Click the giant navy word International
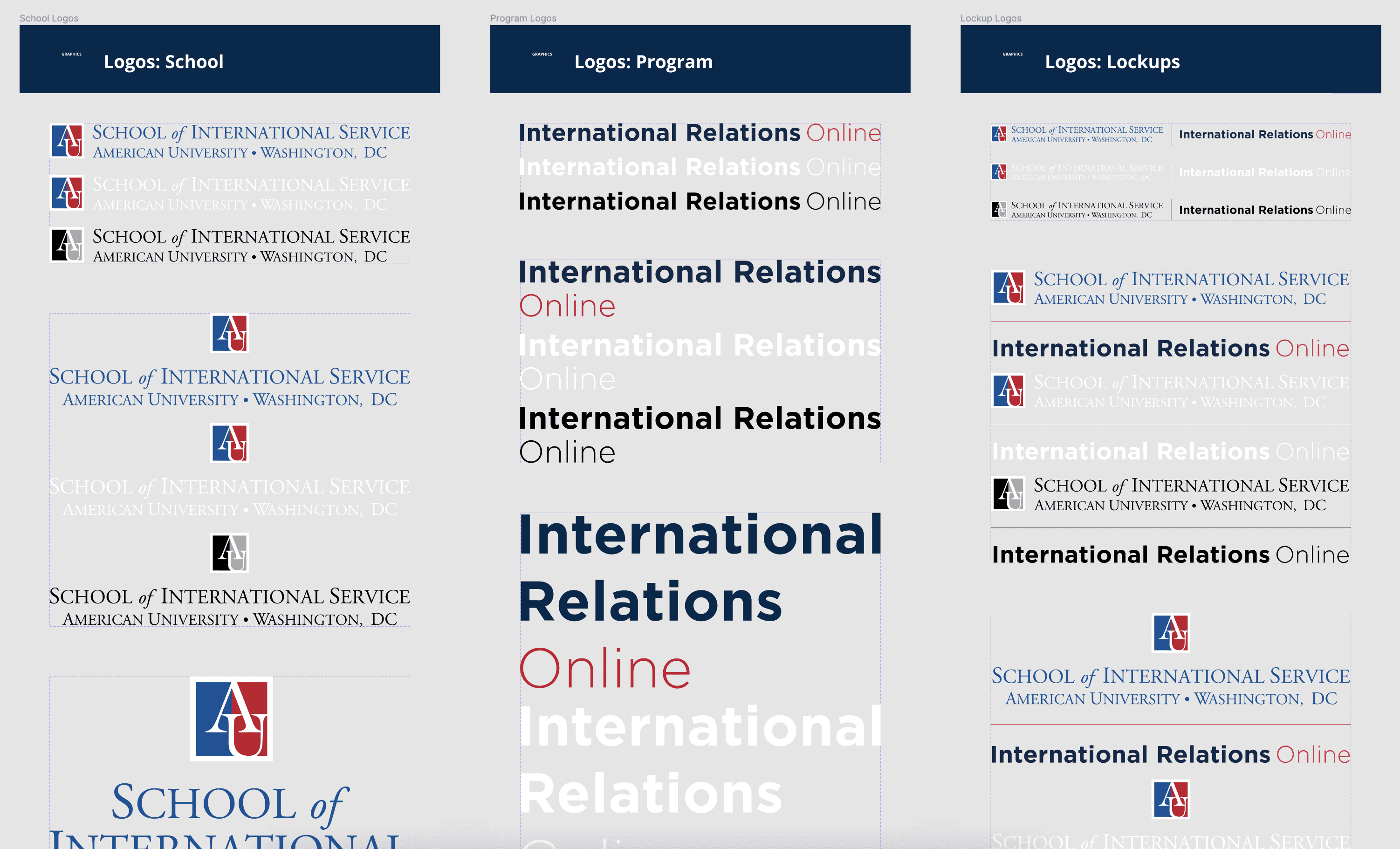Image resolution: width=1400 pixels, height=849 pixels. click(x=700, y=535)
